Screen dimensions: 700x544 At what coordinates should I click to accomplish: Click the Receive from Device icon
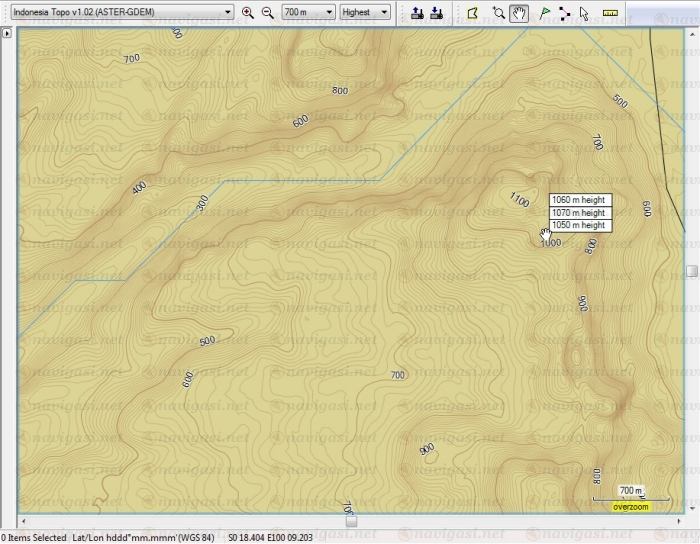pos(437,13)
